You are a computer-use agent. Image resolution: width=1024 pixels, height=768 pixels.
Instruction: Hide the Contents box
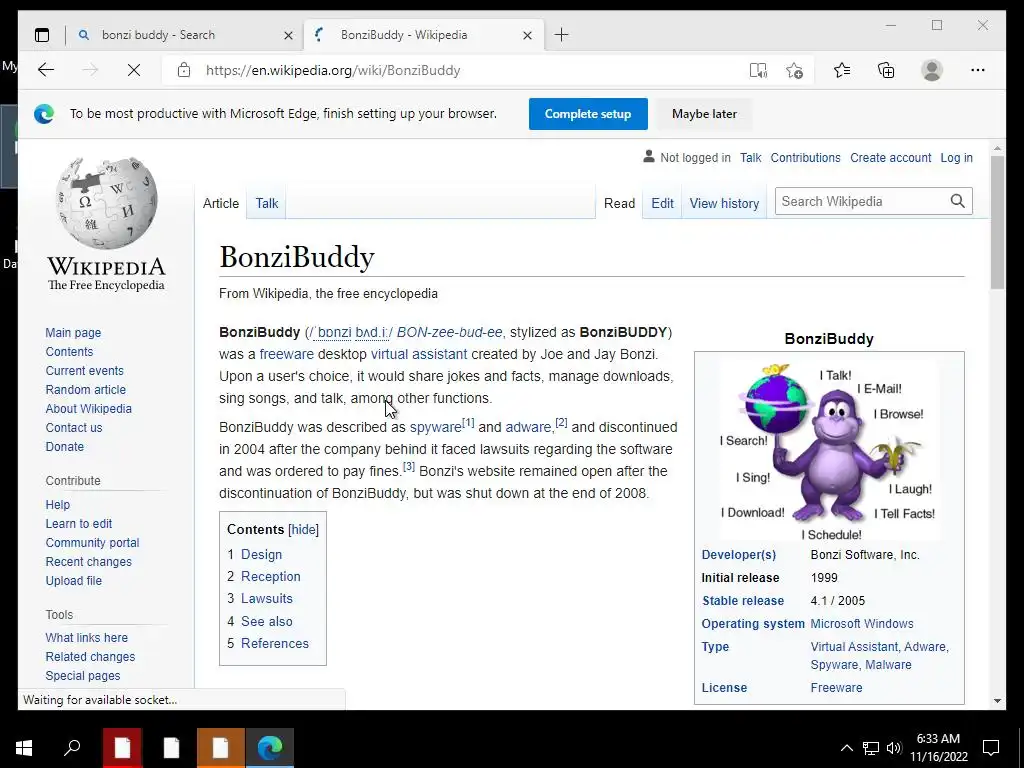304,530
